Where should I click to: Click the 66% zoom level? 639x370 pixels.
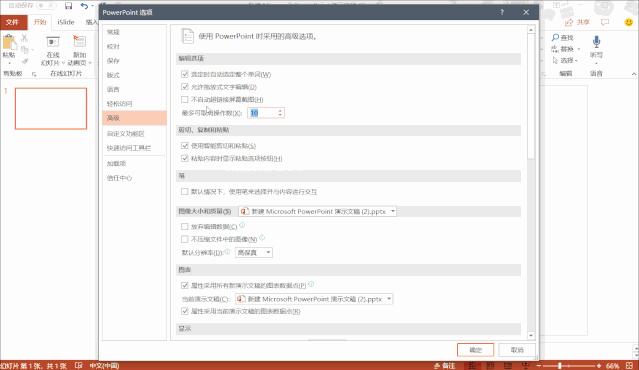click(612, 366)
